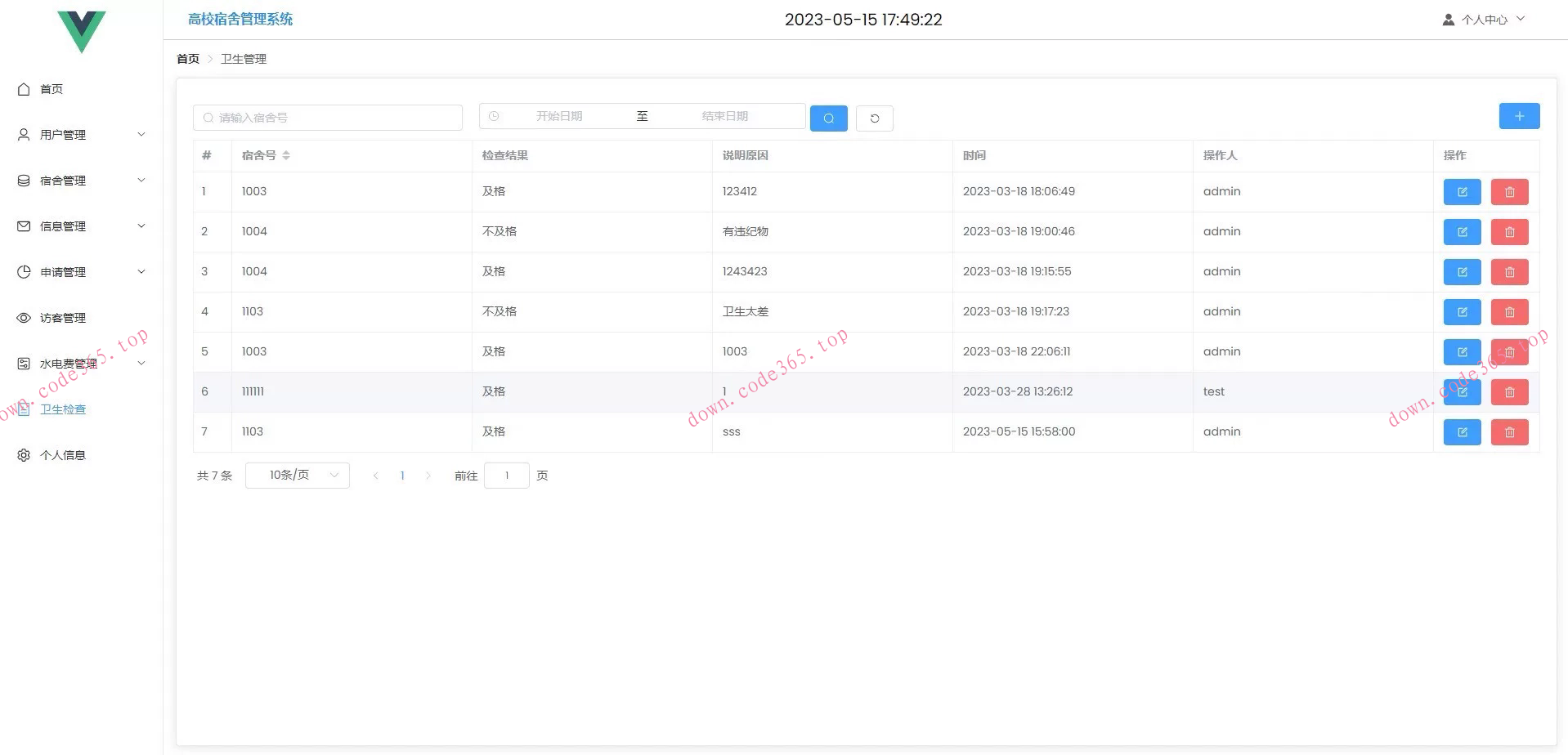This screenshot has height=755, width=1568.
Task: Sort table by 宿舍号 column
Action: tap(285, 155)
